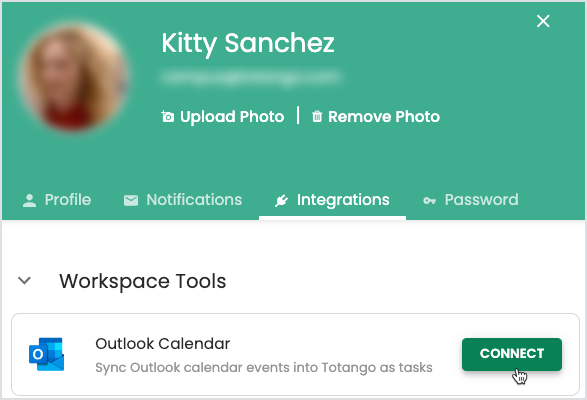
Task: Collapse the Workspace Tools section chevron
Action: pyautogui.click(x=24, y=280)
